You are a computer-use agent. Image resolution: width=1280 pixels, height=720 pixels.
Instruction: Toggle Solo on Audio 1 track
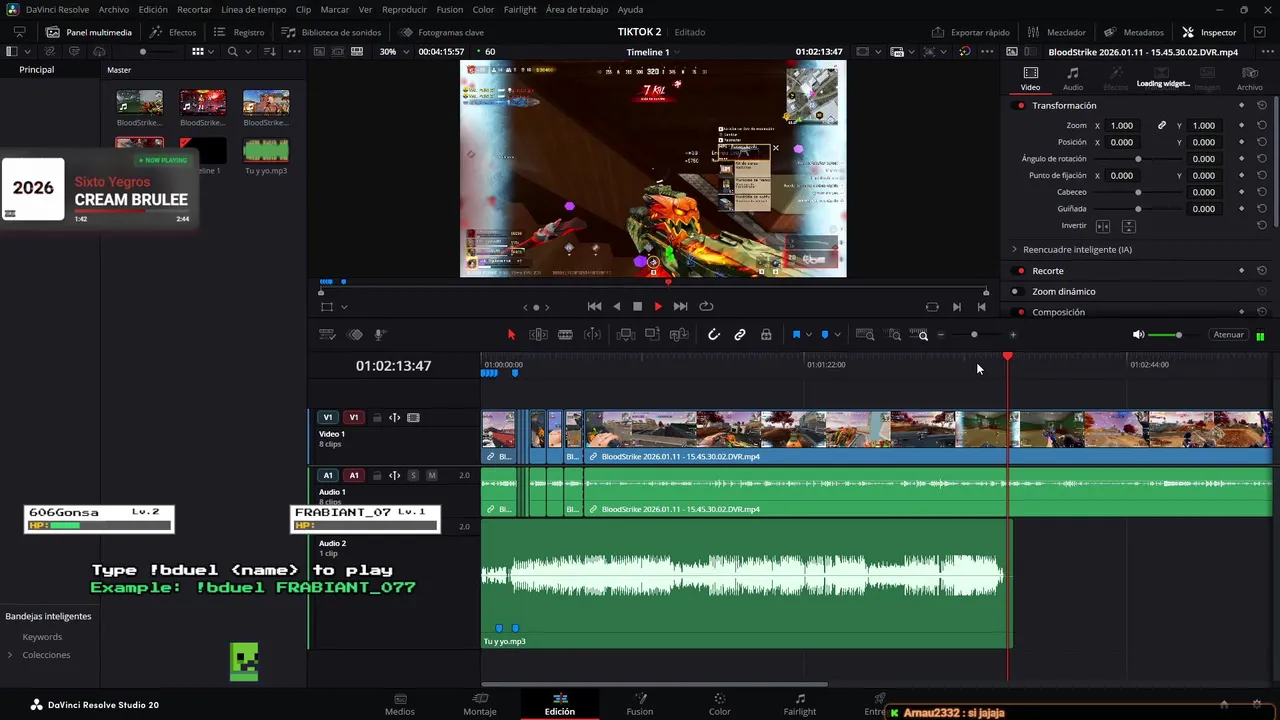(x=413, y=476)
